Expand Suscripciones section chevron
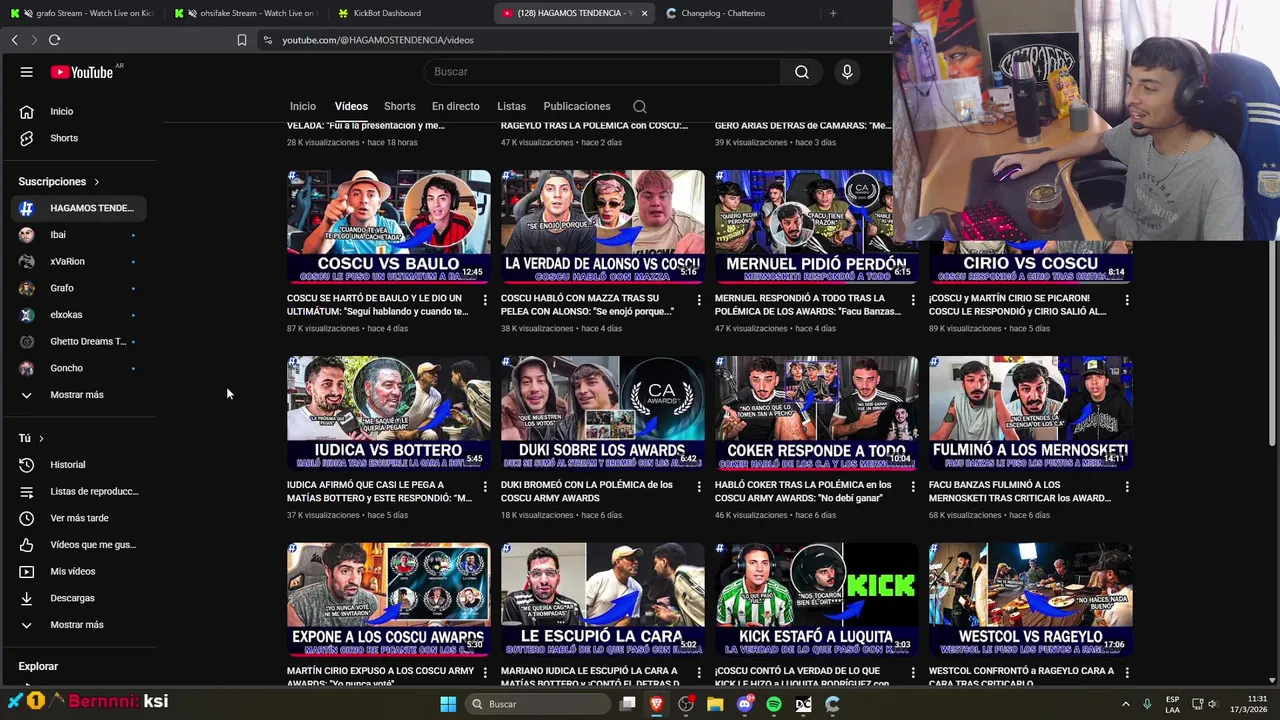 pos(97,182)
